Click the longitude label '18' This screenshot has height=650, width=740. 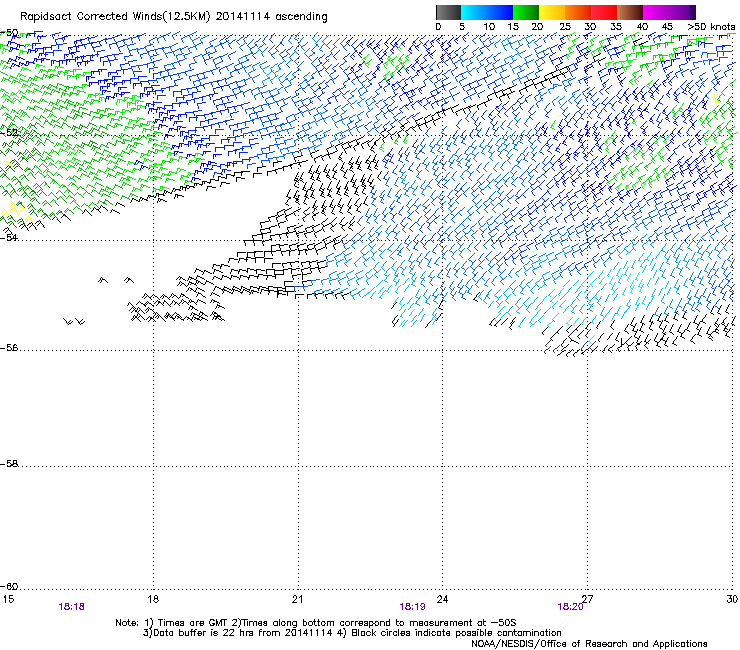click(153, 599)
